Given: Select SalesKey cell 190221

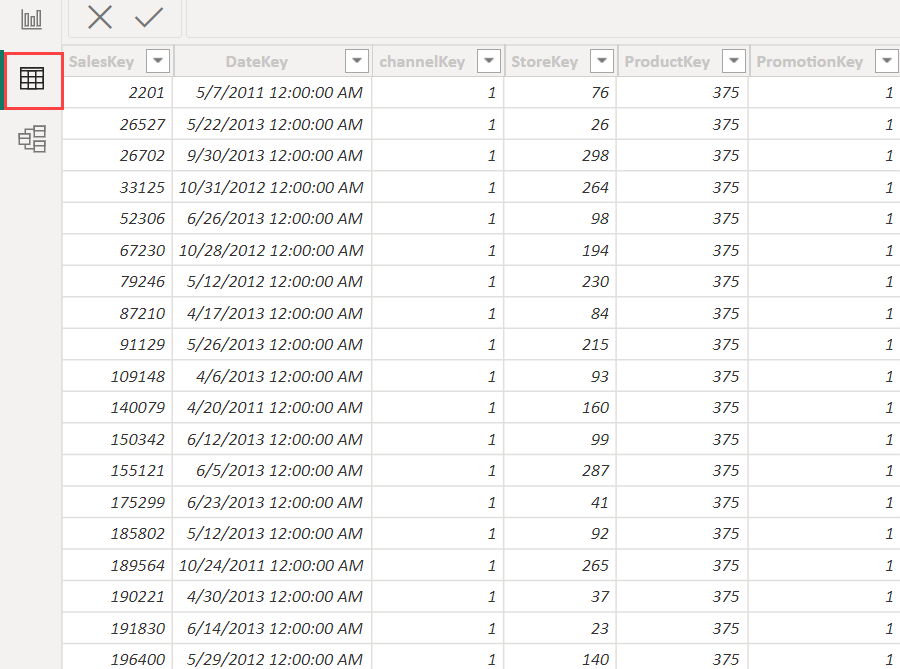Looking at the screenshot, I should [118, 597].
